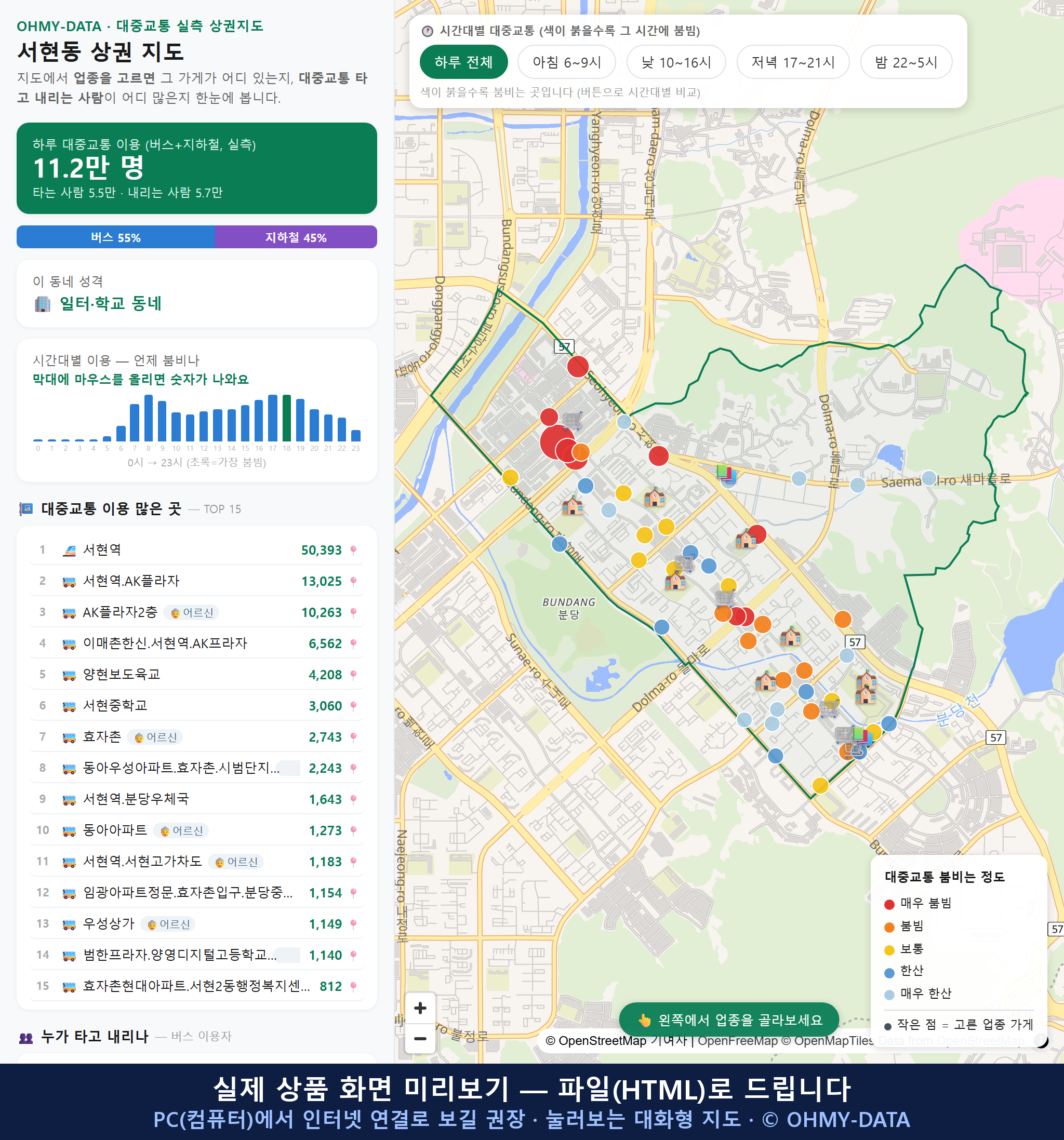
Task: Click the red circle beside route 57 shield
Action: pyautogui.click(x=578, y=366)
